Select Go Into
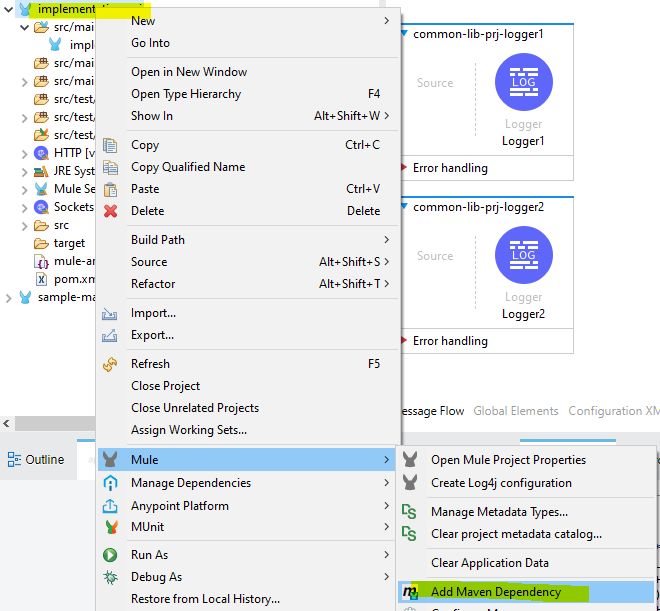Image resolution: width=660 pixels, height=611 pixels. pyautogui.click(x=248, y=43)
